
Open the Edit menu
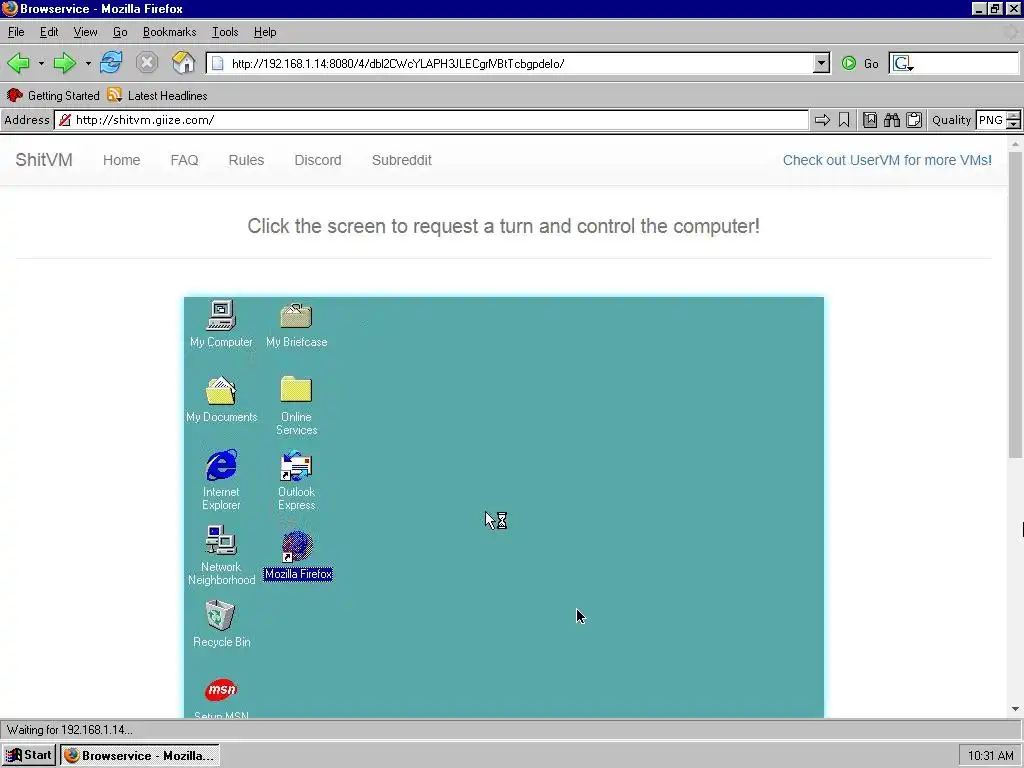pyautogui.click(x=49, y=32)
